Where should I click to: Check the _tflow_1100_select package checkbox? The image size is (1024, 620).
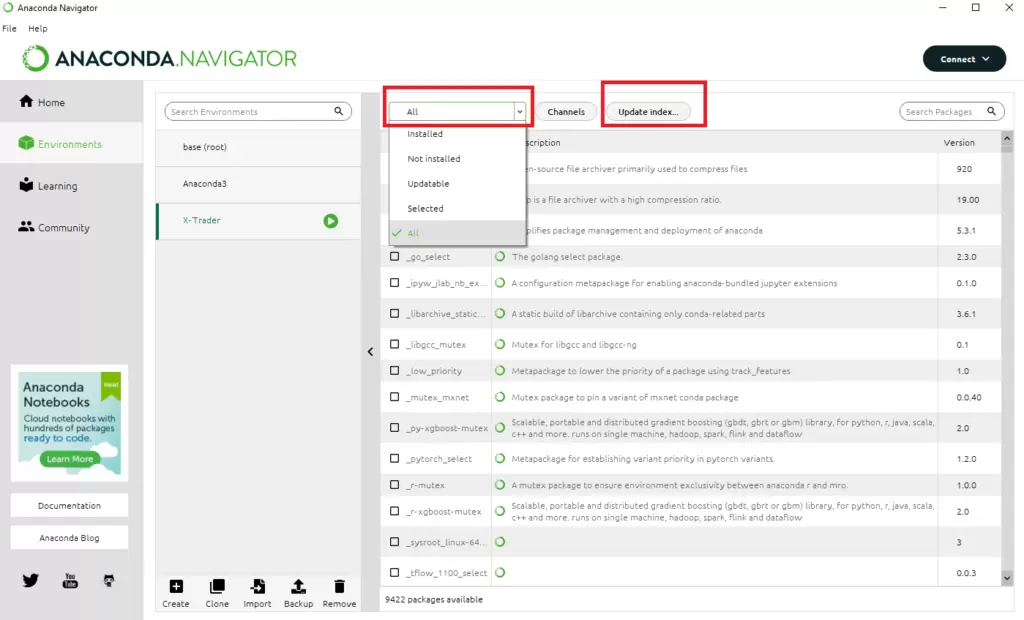pyautogui.click(x=394, y=572)
